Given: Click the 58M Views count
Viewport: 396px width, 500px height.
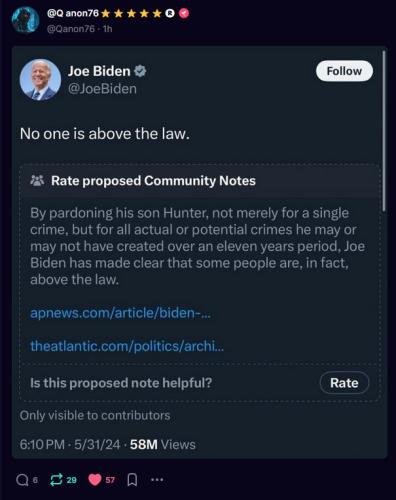Looking at the screenshot, I should pyautogui.click(x=163, y=444).
